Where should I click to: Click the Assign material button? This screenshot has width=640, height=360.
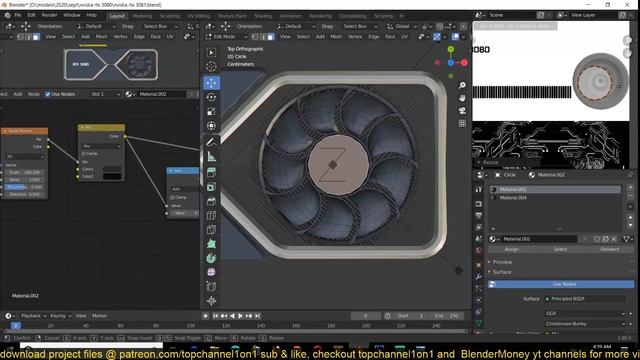[511, 249]
